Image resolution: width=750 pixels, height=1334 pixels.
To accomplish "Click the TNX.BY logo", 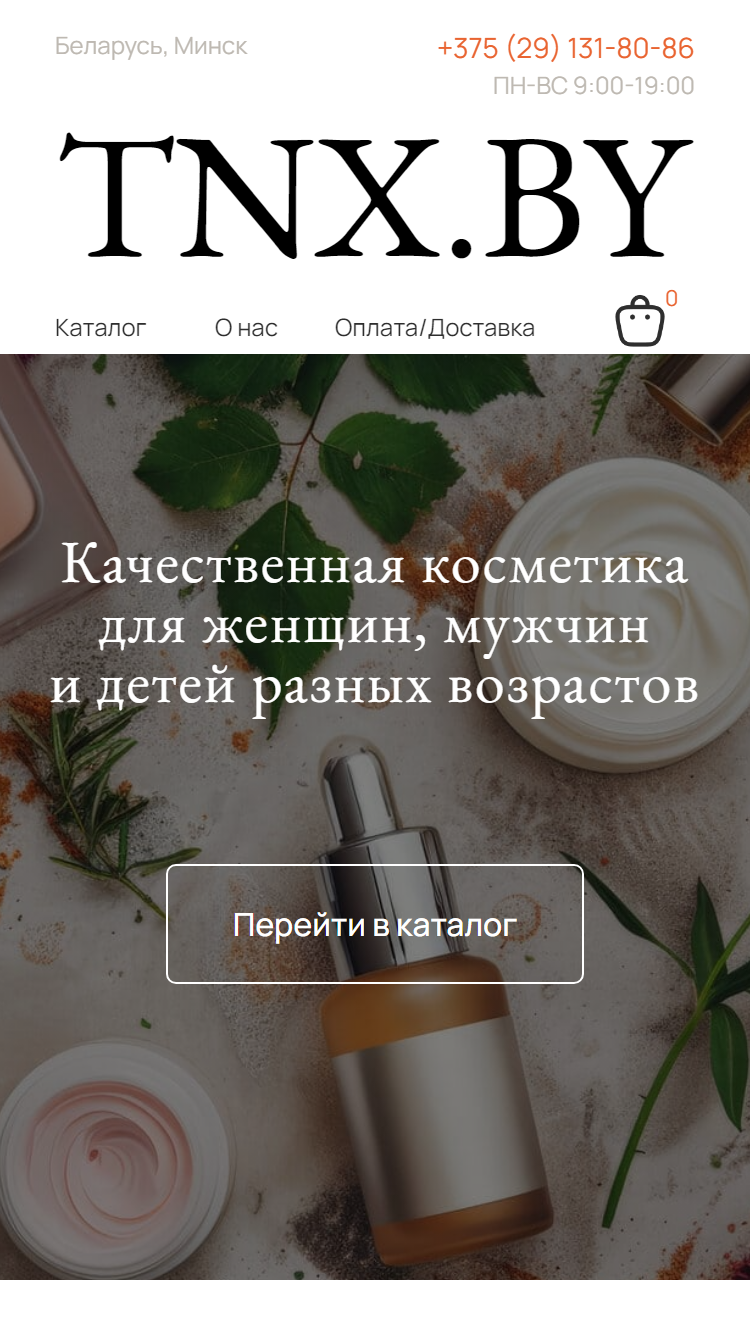I will 375,196.
